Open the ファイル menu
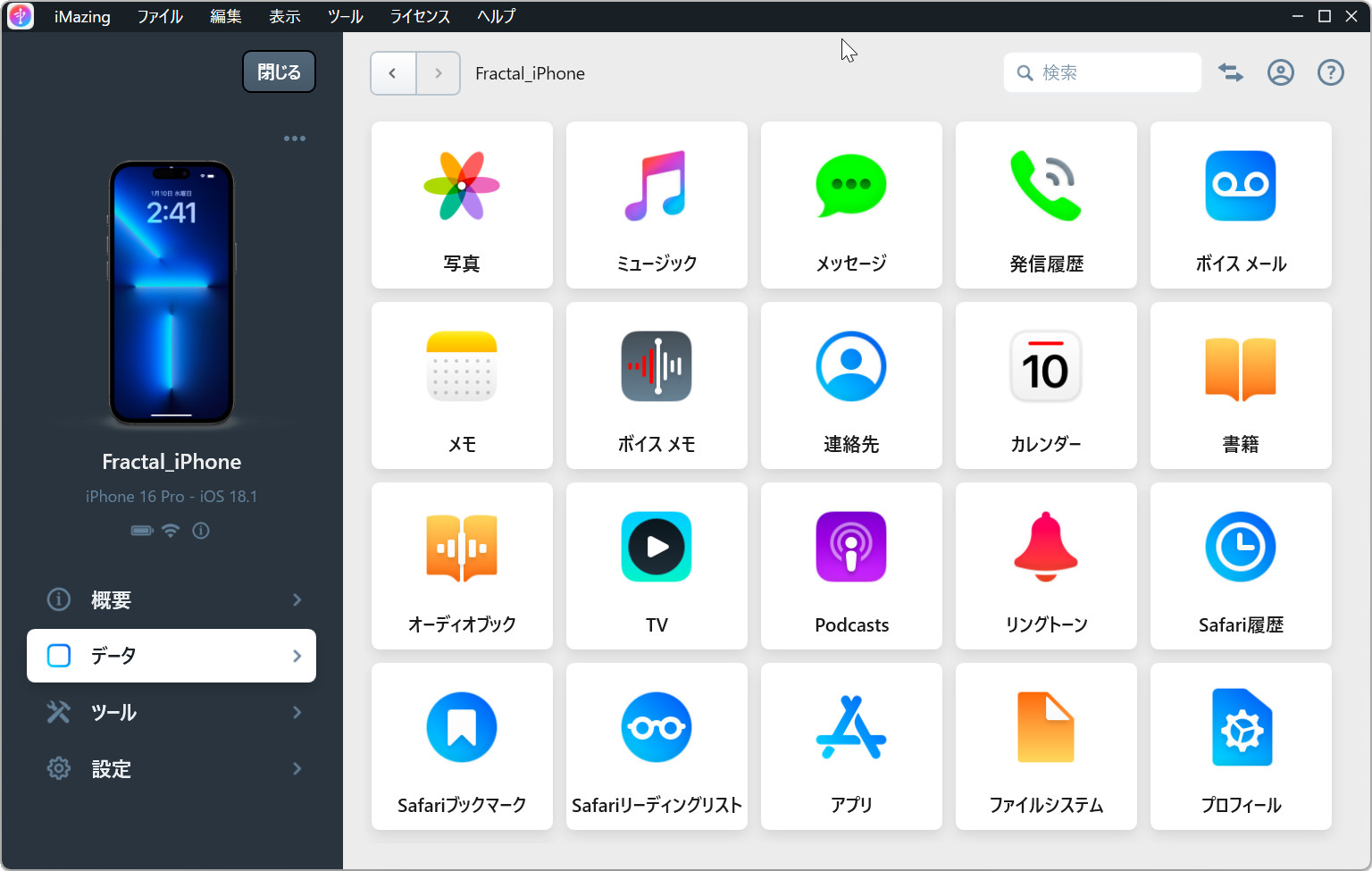Screen dimensions: 1372x871 pyautogui.click(x=160, y=16)
